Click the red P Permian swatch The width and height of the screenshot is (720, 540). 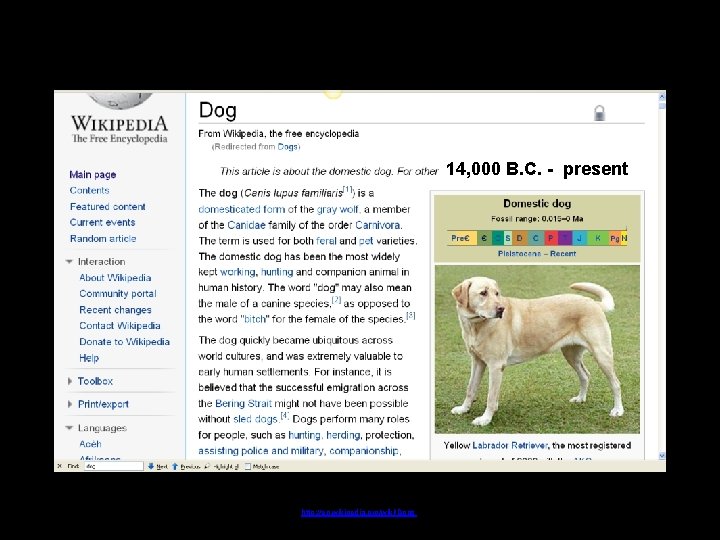pyautogui.click(x=551, y=238)
